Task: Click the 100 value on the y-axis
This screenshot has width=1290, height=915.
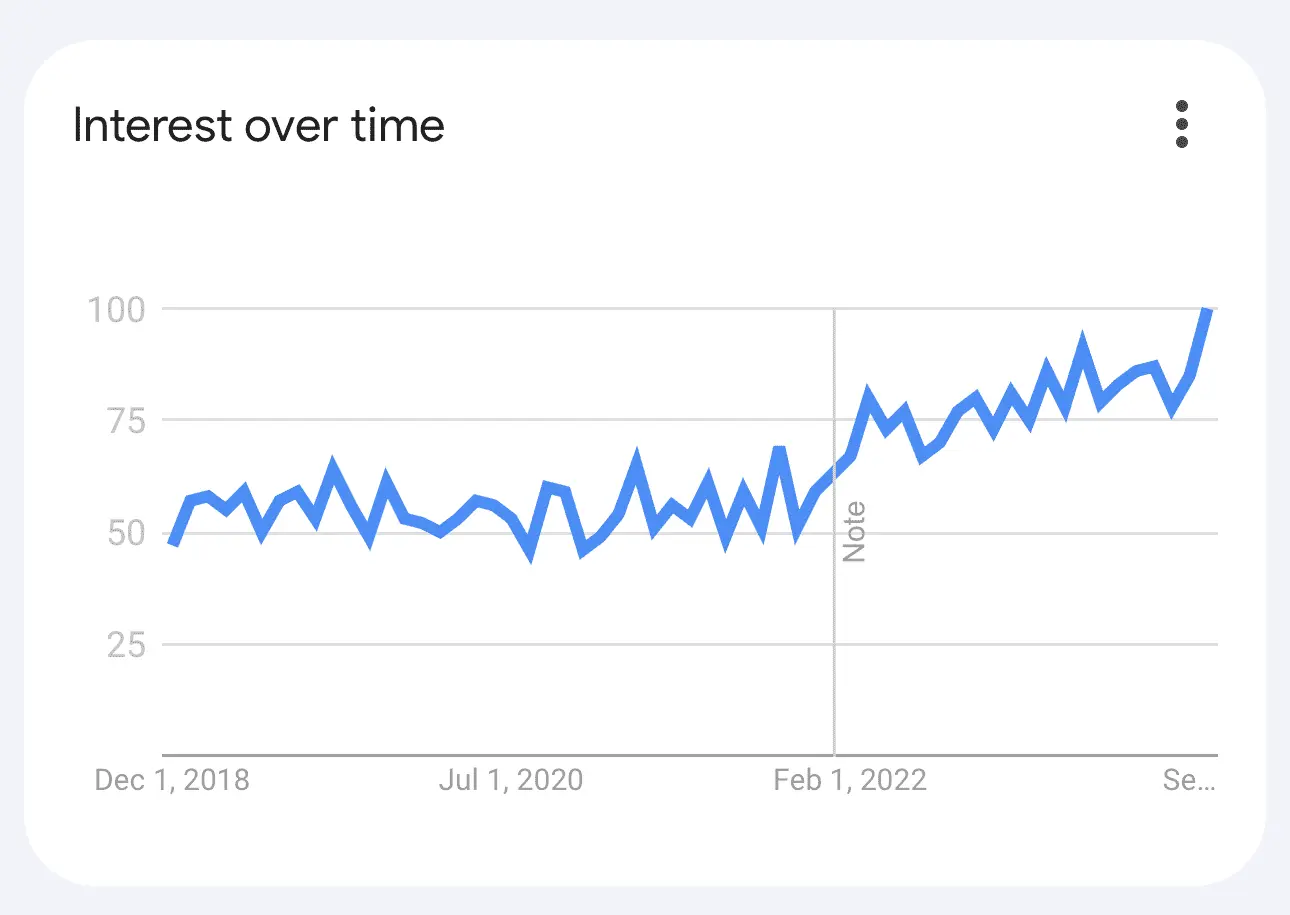Action: (x=116, y=309)
